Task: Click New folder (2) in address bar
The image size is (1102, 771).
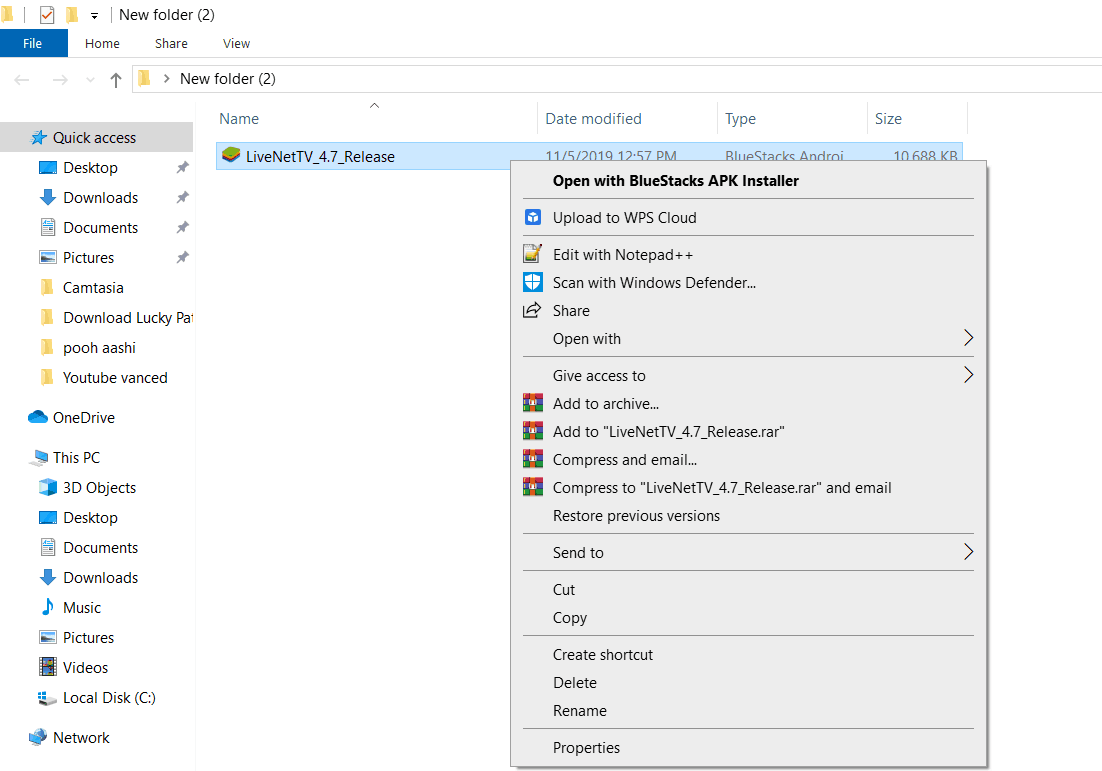Action: click(228, 79)
